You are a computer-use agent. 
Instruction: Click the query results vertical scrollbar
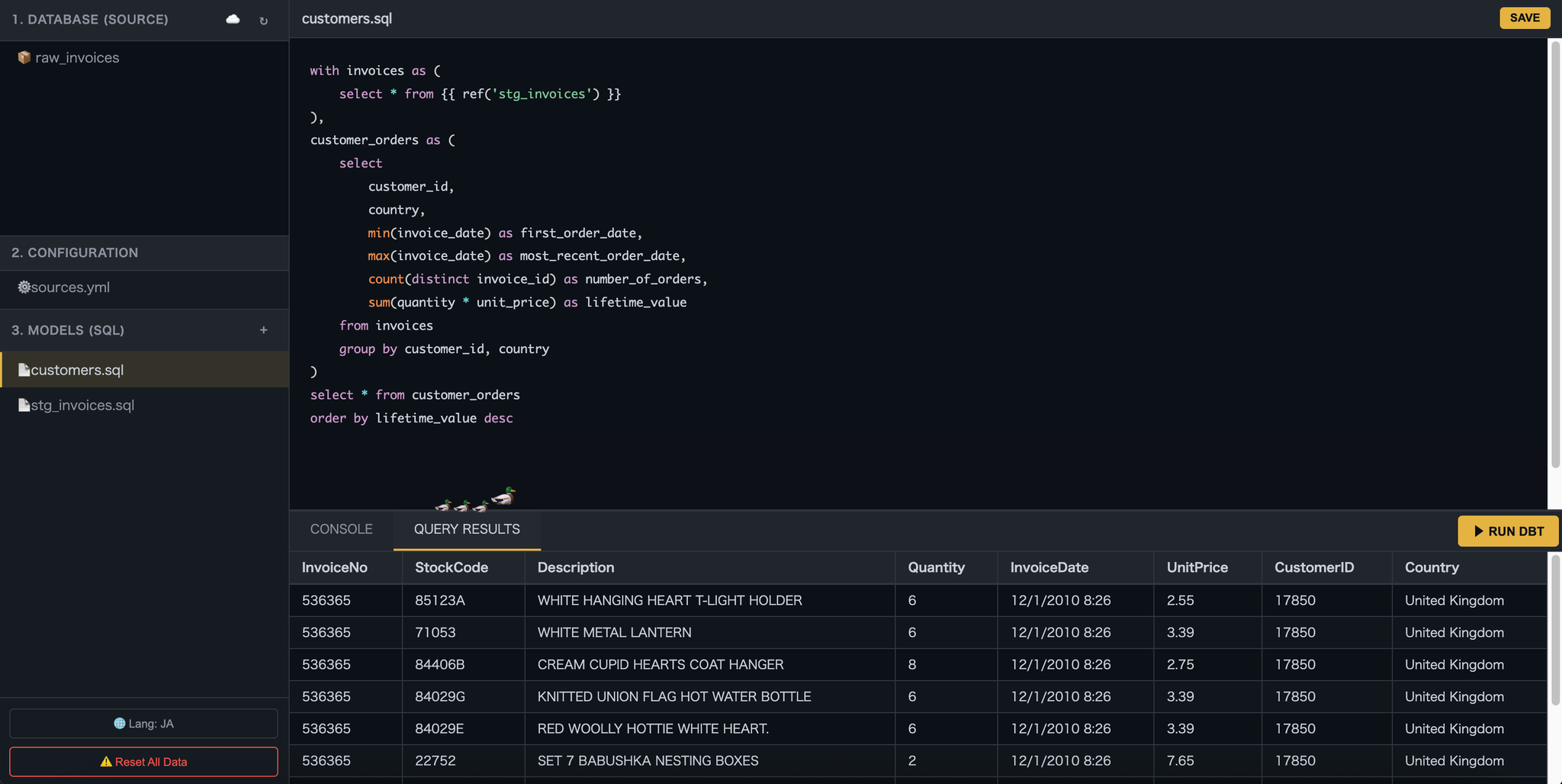(1554, 629)
